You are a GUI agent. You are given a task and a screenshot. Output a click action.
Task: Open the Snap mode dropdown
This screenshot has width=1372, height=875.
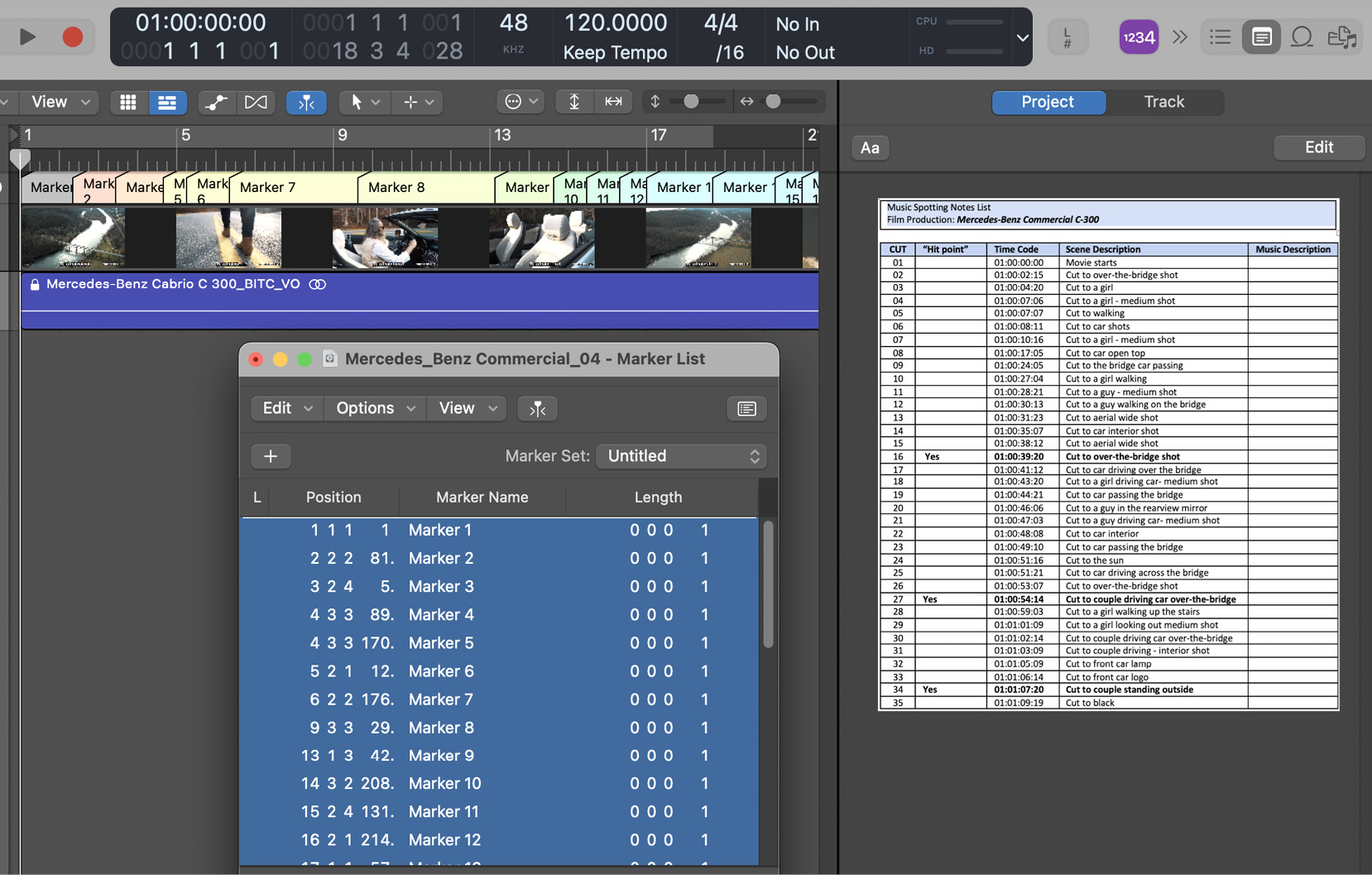[x=520, y=102]
